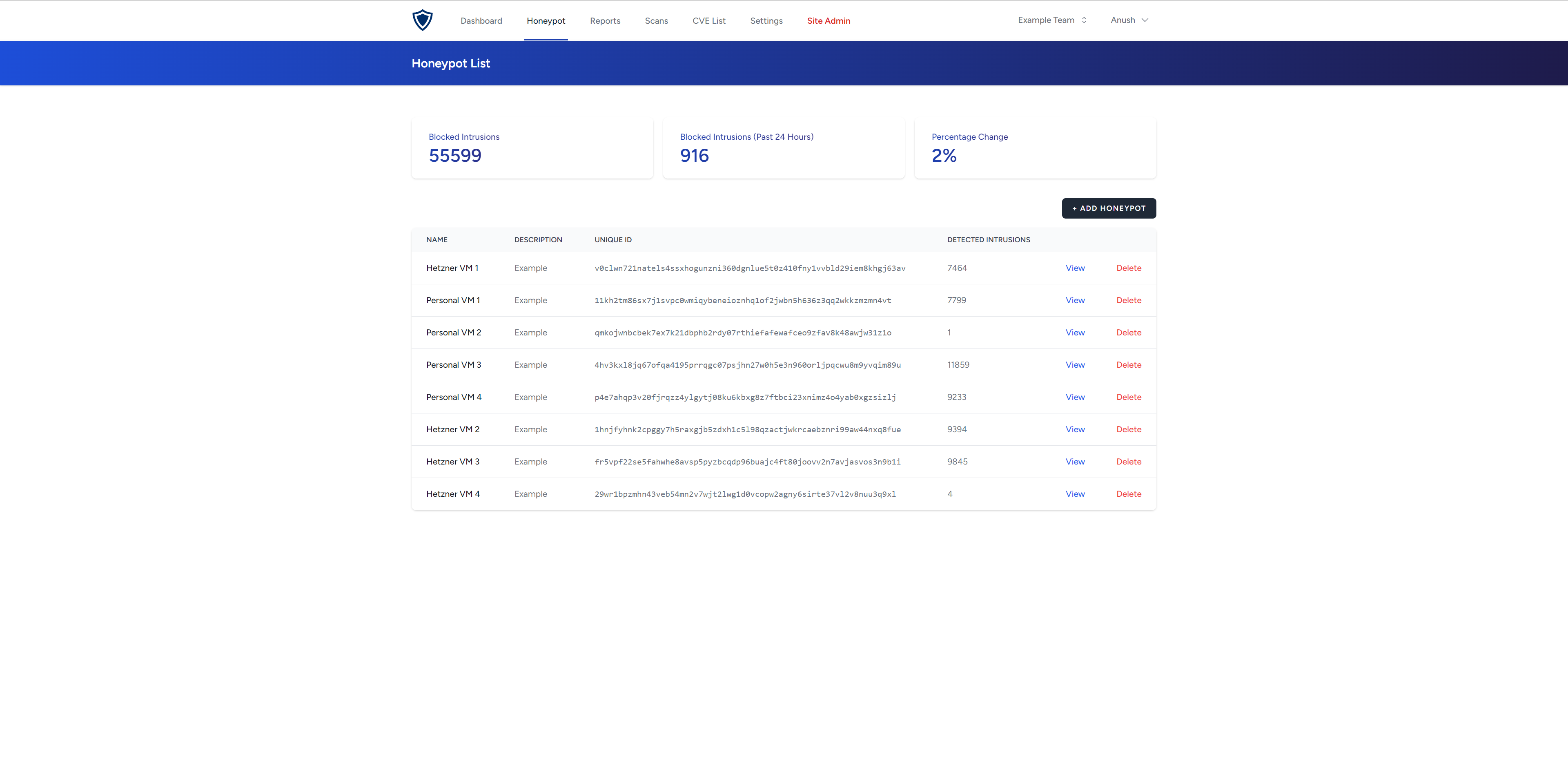
Task: Open the Settings nav item
Action: 766,21
